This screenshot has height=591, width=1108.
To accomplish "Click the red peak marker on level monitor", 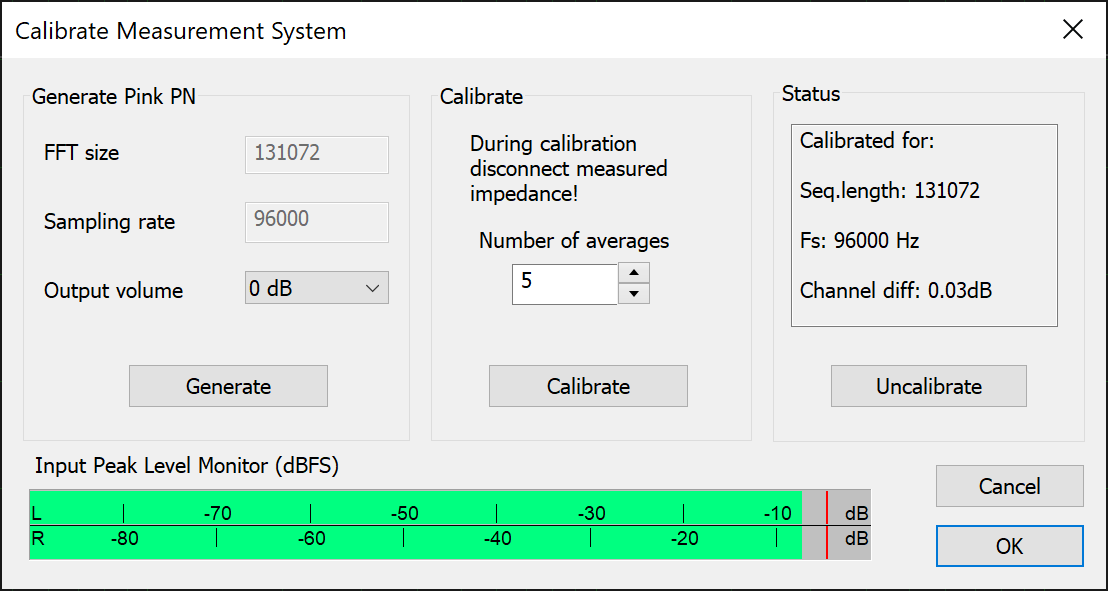I will (x=827, y=525).
